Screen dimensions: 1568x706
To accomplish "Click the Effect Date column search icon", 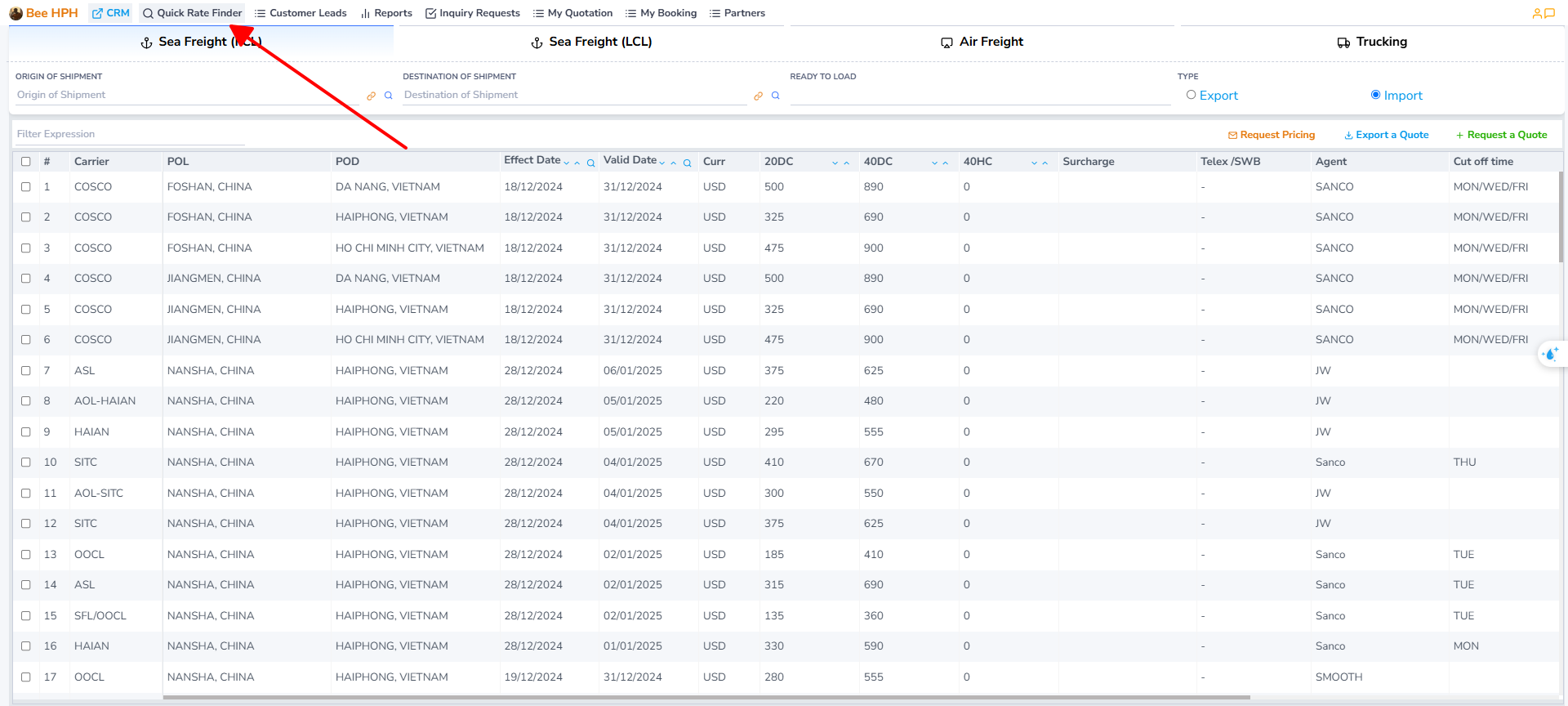I will (590, 163).
